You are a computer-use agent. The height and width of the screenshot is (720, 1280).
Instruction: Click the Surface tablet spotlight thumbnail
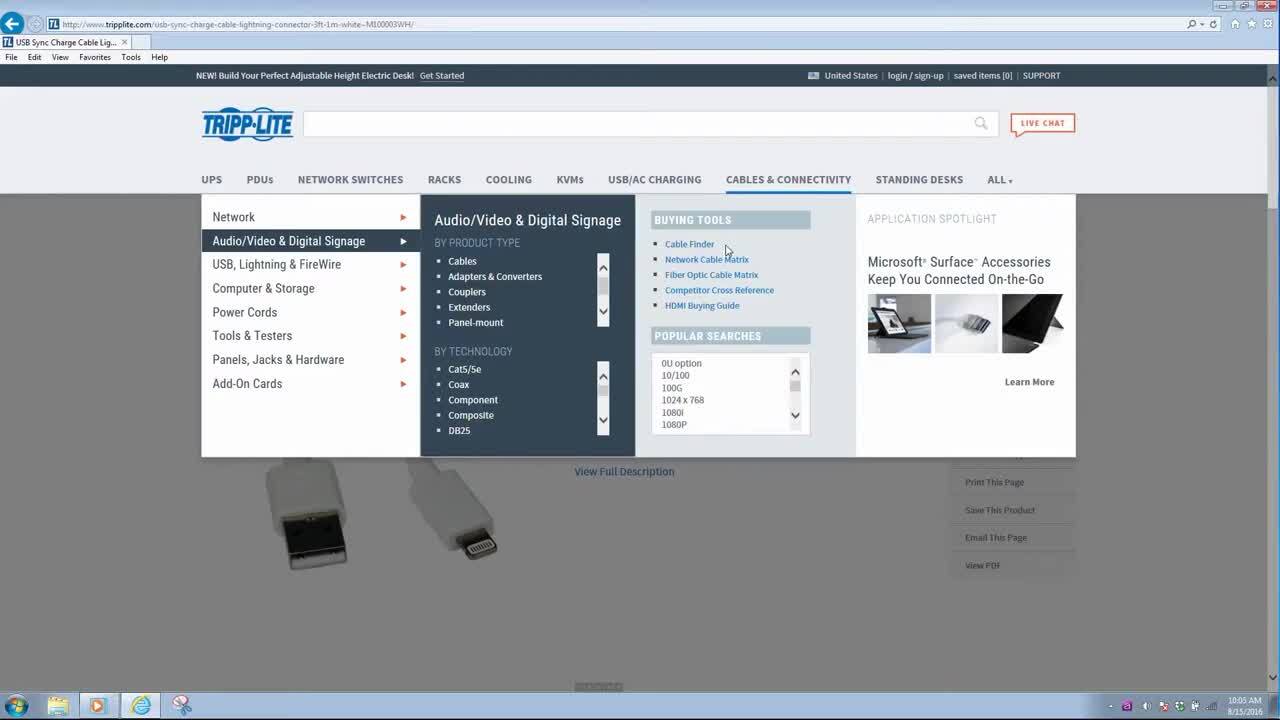899,323
